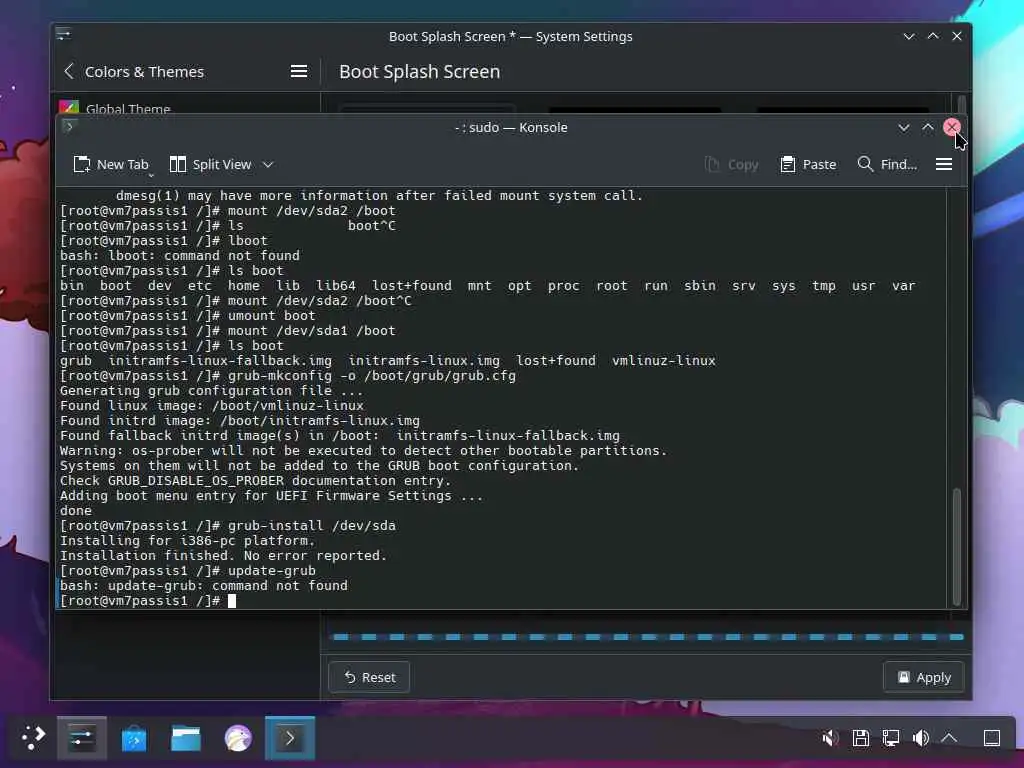Click 'bash: lboot: command not found' line
The height and width of the screenshot is (768, 1024).
click(180, 255)
